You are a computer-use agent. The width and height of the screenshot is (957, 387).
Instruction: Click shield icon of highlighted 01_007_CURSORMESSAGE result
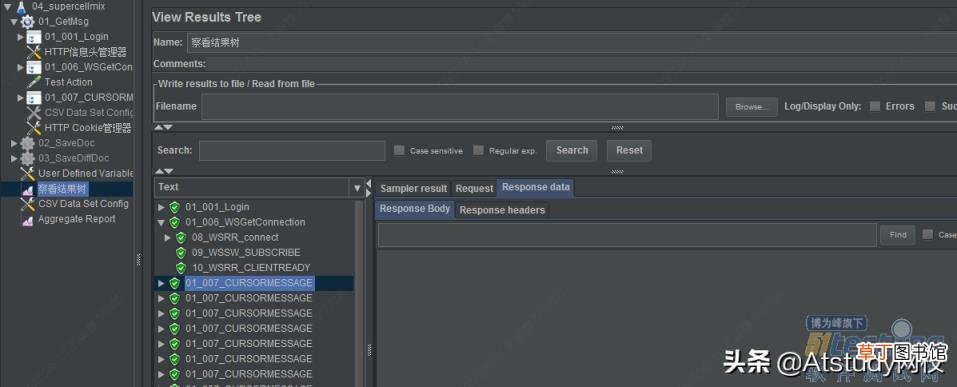tap(175, 283)
